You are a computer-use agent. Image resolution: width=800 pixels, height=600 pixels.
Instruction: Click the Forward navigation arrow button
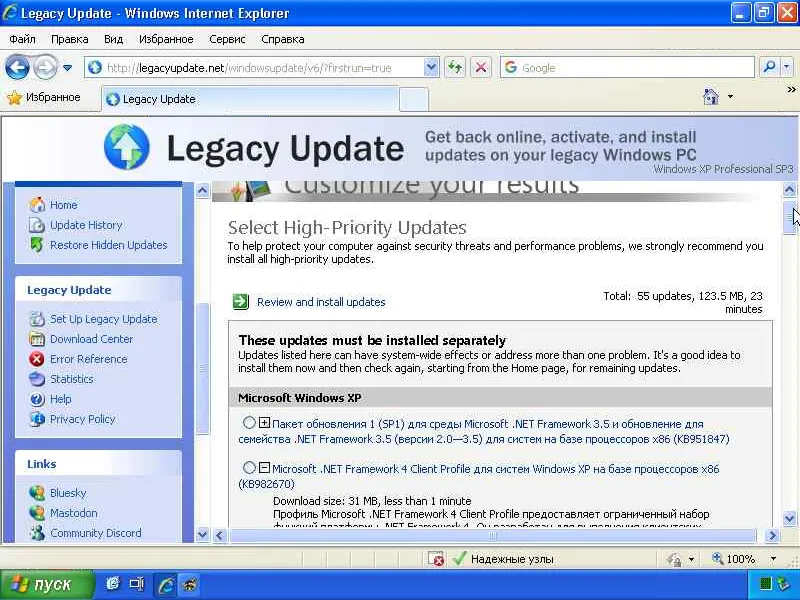coord(45,67)
